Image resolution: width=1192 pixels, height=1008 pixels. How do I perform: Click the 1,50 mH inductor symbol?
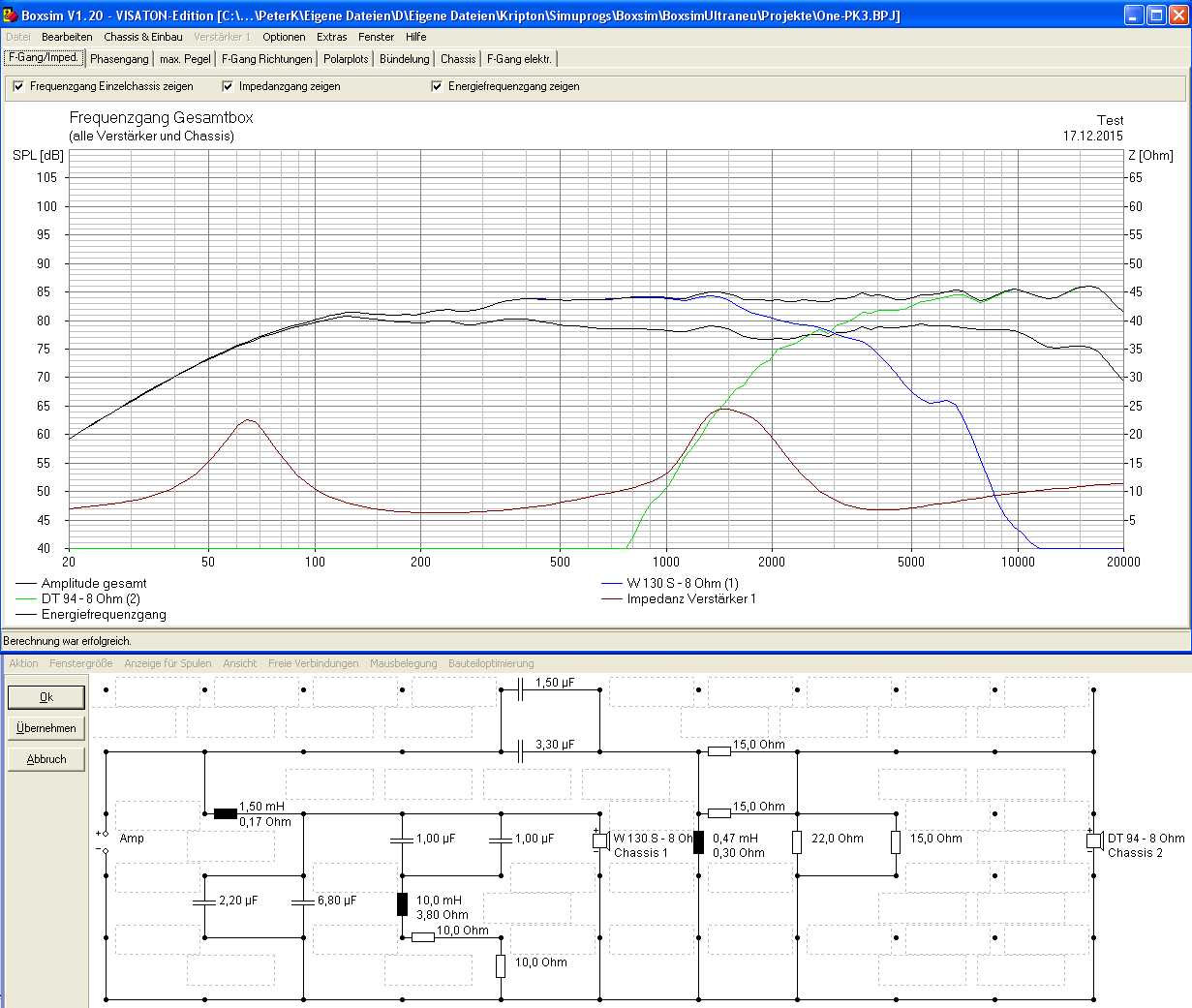(225, 813)
